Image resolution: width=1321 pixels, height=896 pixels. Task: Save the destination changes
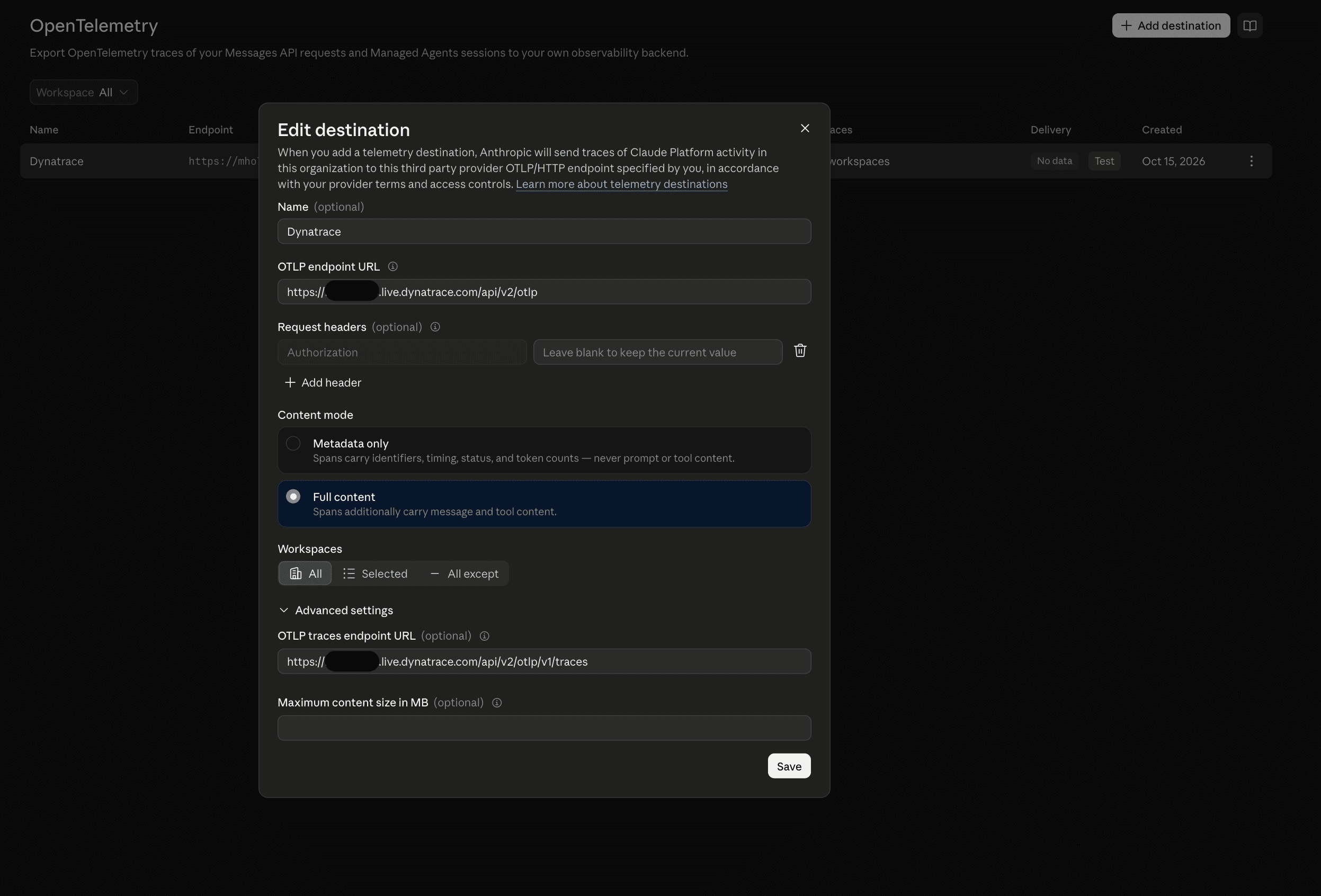[x=789, y=766]
